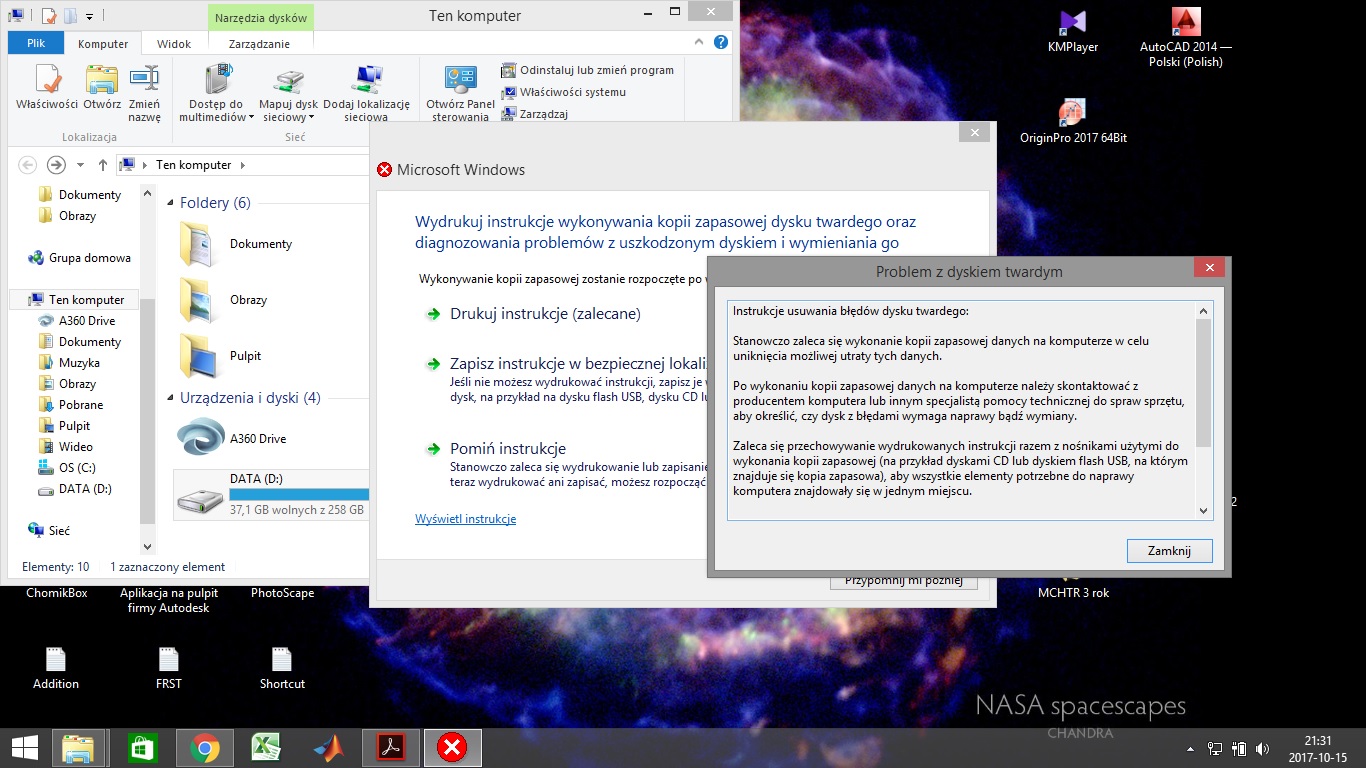Click Odinstaluj lub zmień program

pos(588,70)
